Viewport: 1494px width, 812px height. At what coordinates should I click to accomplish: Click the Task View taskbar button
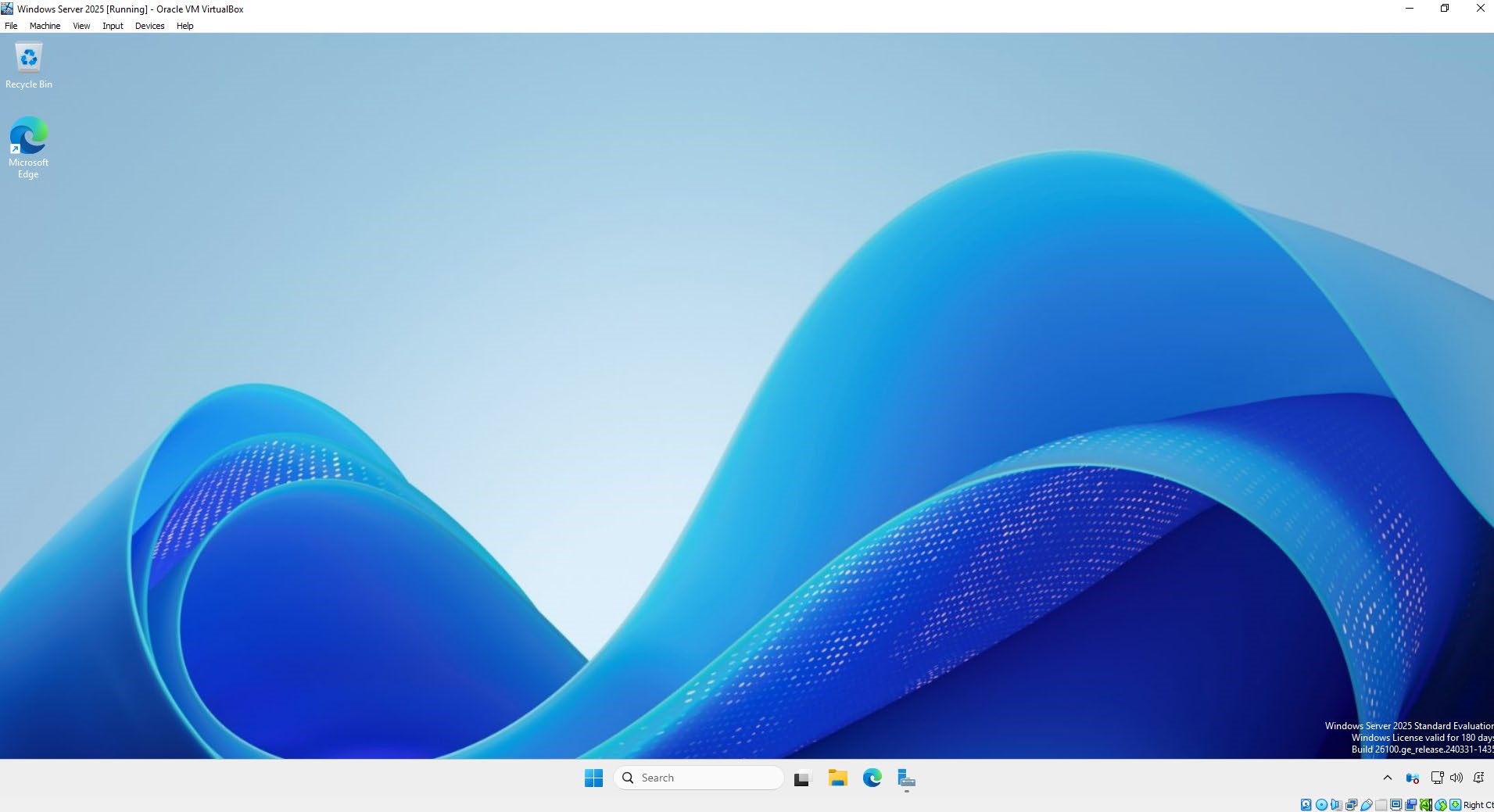coord(801,778)
